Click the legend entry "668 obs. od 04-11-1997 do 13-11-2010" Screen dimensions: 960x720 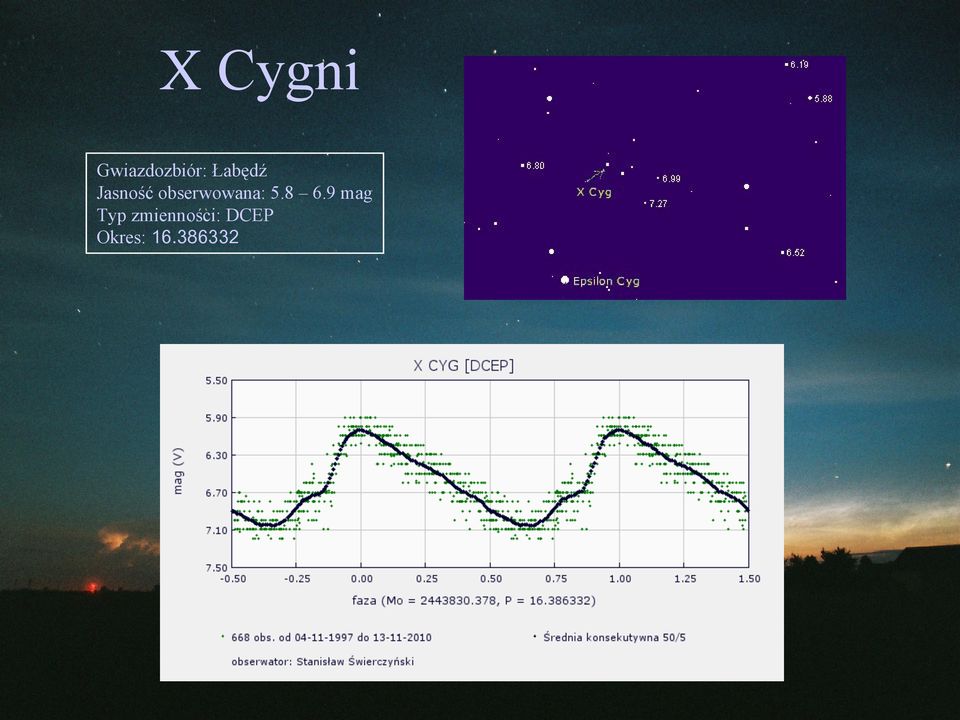point(331,637)
